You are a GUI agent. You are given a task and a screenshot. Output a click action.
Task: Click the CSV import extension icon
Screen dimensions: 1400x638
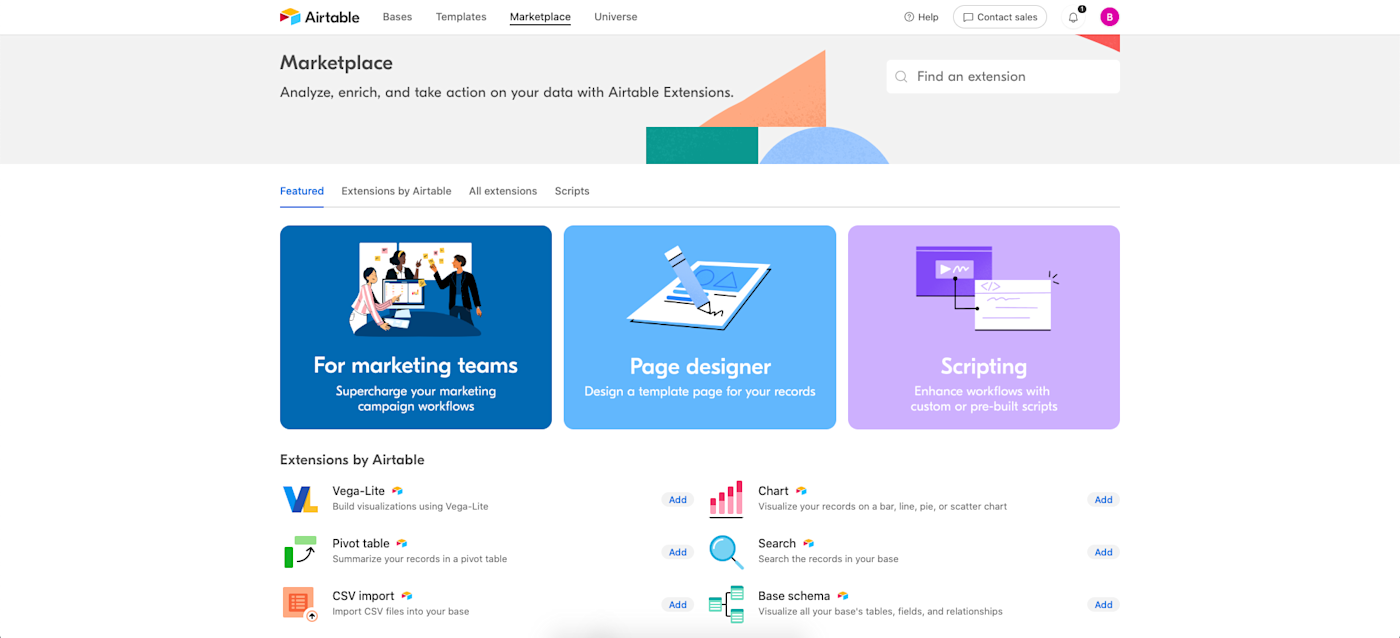coord(300,604)
